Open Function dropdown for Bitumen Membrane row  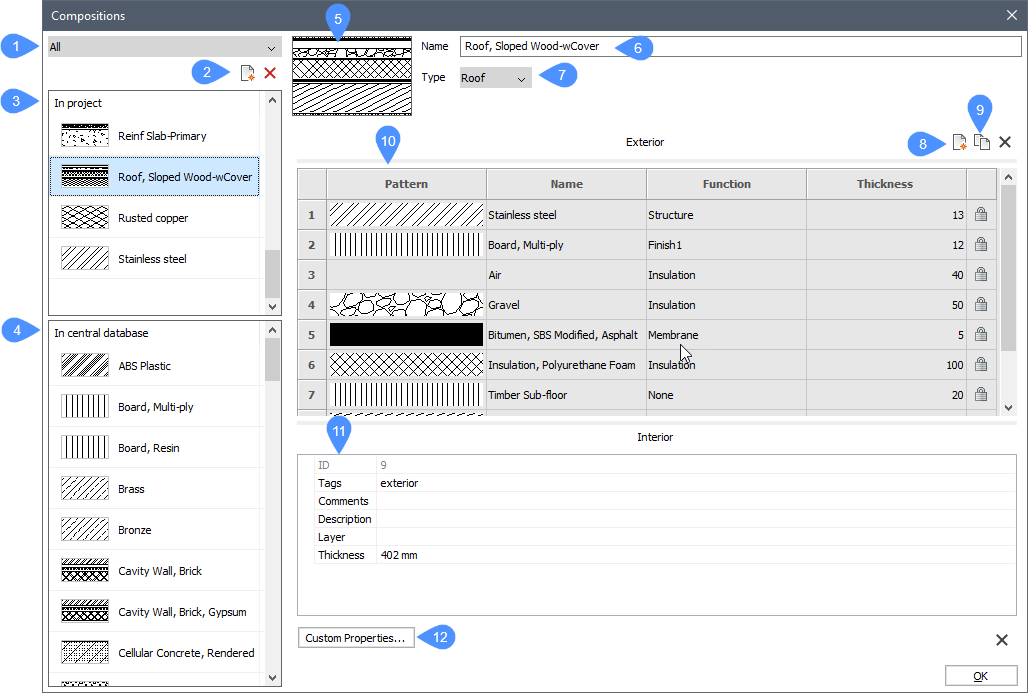tap(725, 335)
